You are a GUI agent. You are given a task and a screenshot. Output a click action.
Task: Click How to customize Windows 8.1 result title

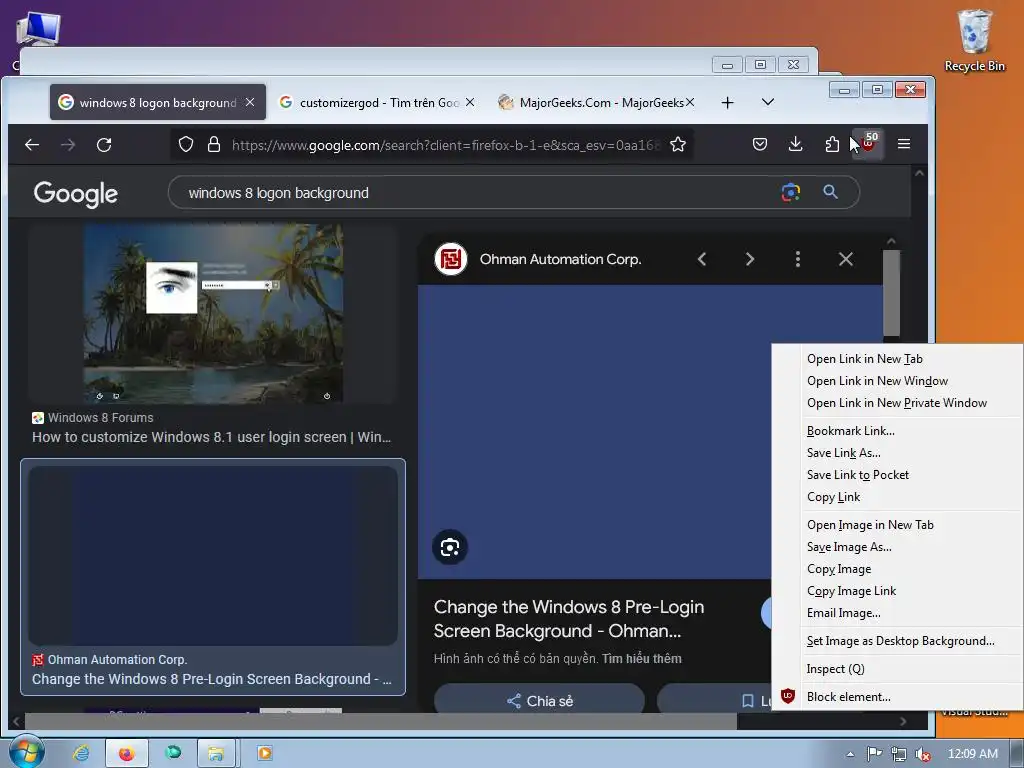pos(212,437)
